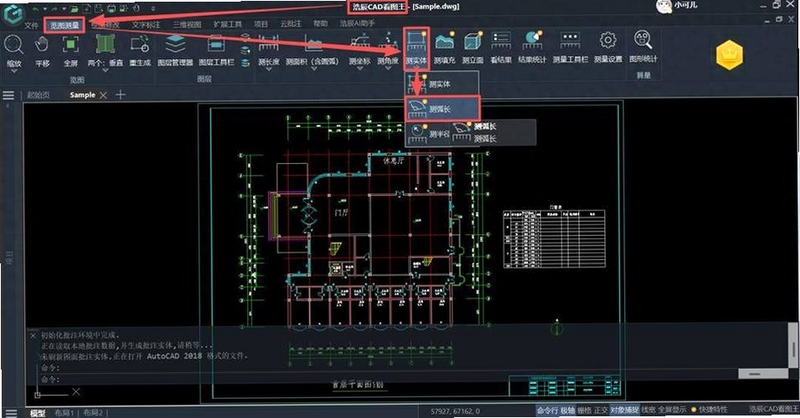Select the 测长度 measure length tool
Screen dimensions: 800x418
tap(269, 50)
